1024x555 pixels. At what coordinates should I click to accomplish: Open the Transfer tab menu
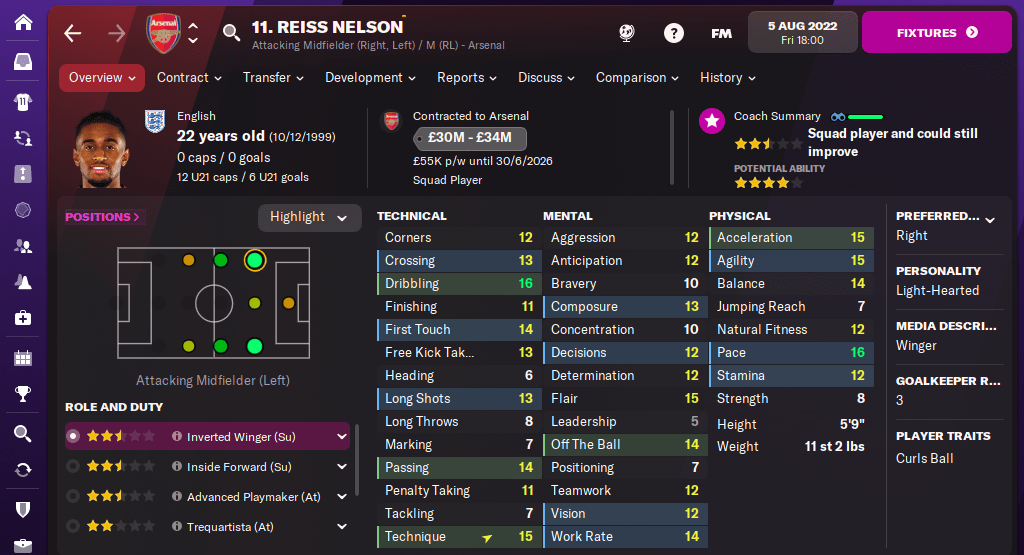[274, 78]
